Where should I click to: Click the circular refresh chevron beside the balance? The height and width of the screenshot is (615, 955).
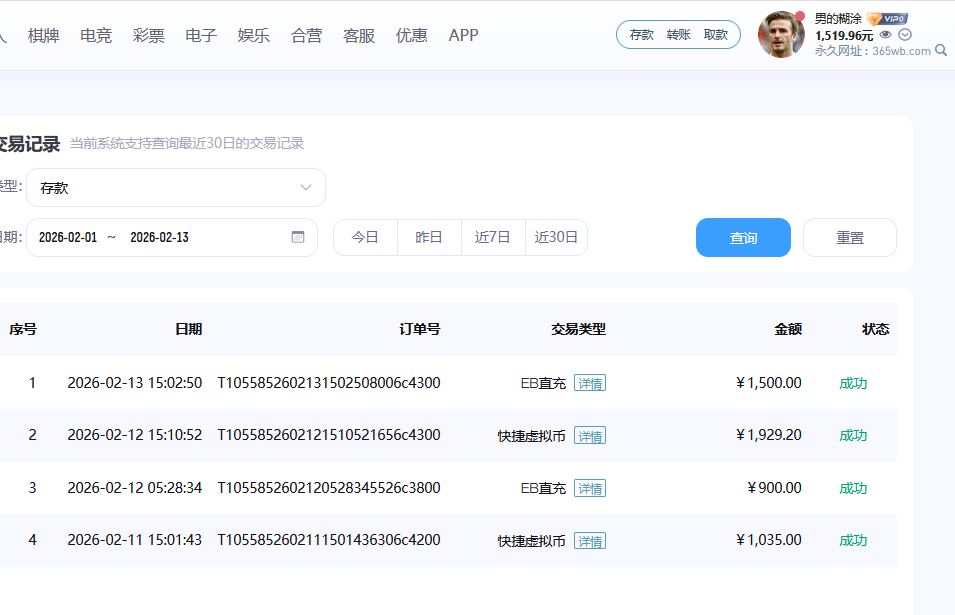pyautogui.click(x=904, y=33)
